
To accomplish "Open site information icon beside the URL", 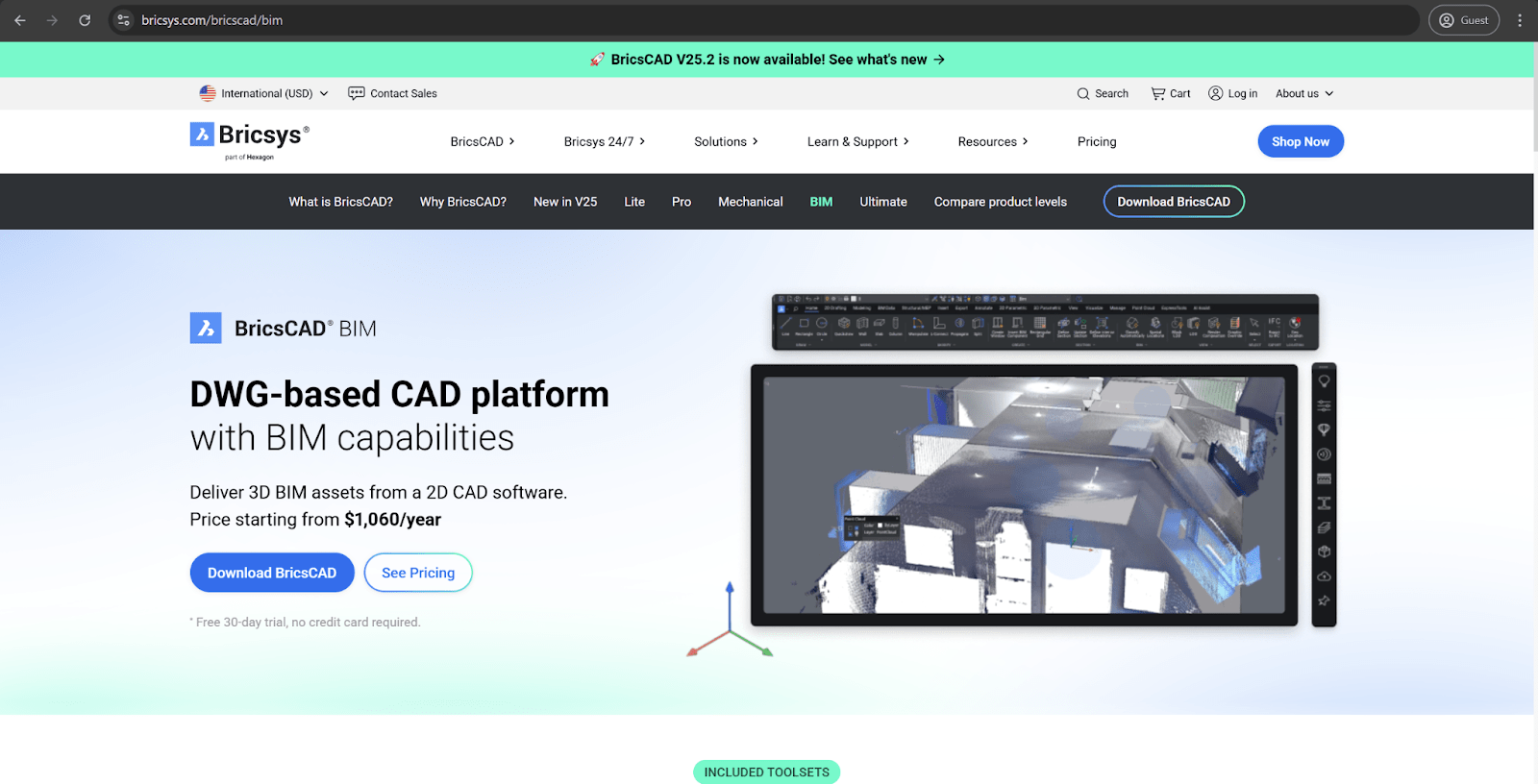I will tap(123, 20).
